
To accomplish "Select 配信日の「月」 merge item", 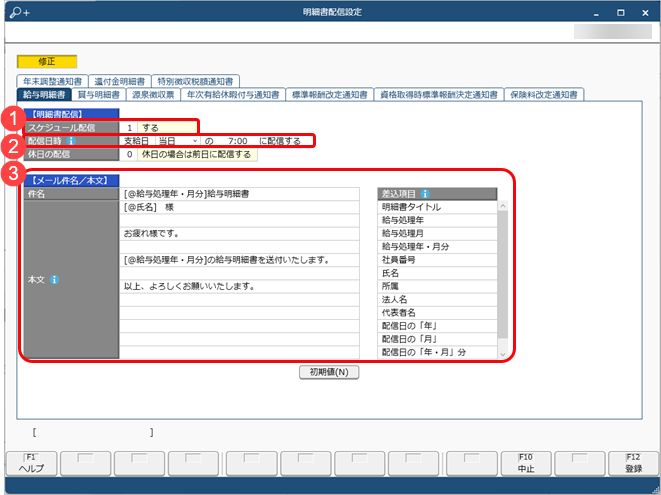I will (438, 339).
